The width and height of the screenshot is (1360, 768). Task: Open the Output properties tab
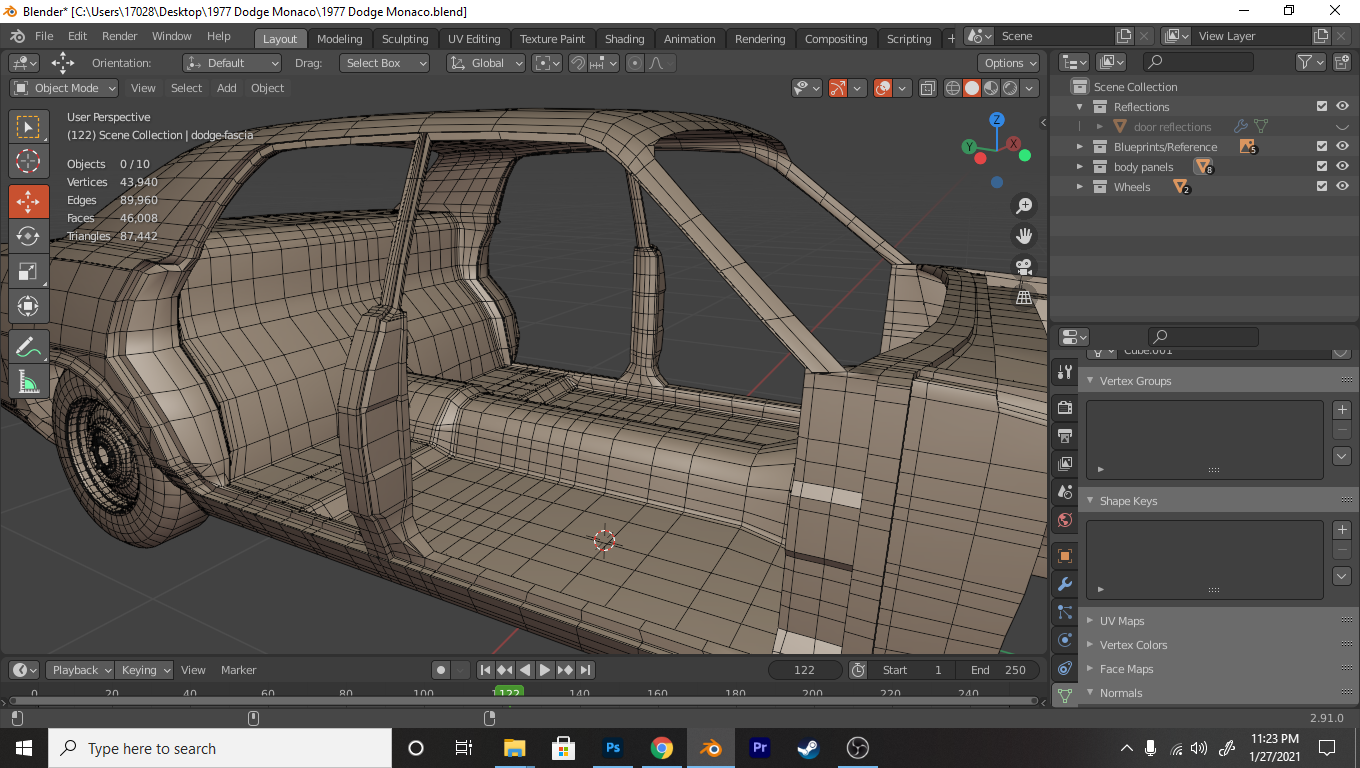point(1065,436)
